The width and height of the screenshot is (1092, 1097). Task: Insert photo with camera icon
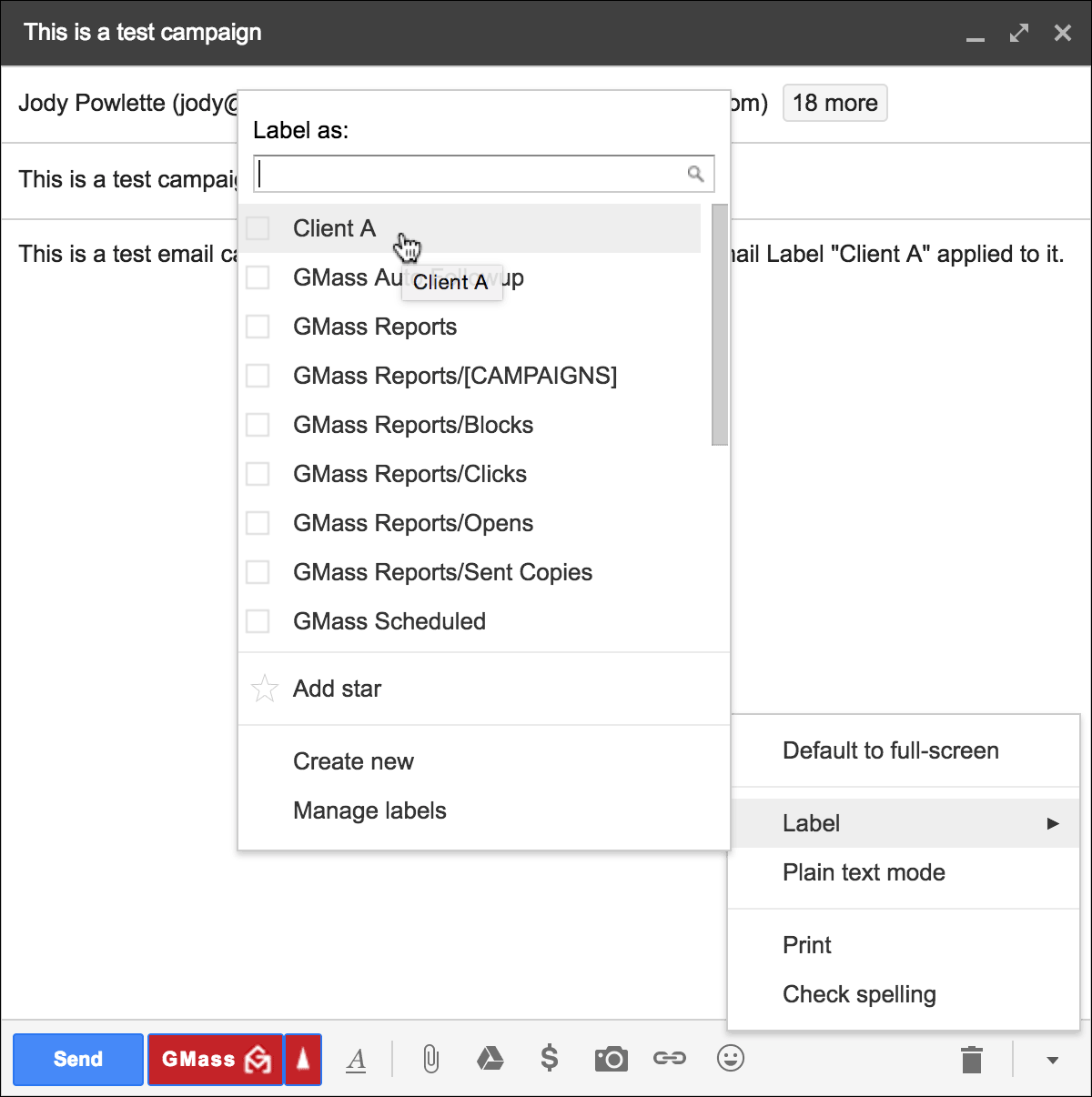(x=612, y=1059)
